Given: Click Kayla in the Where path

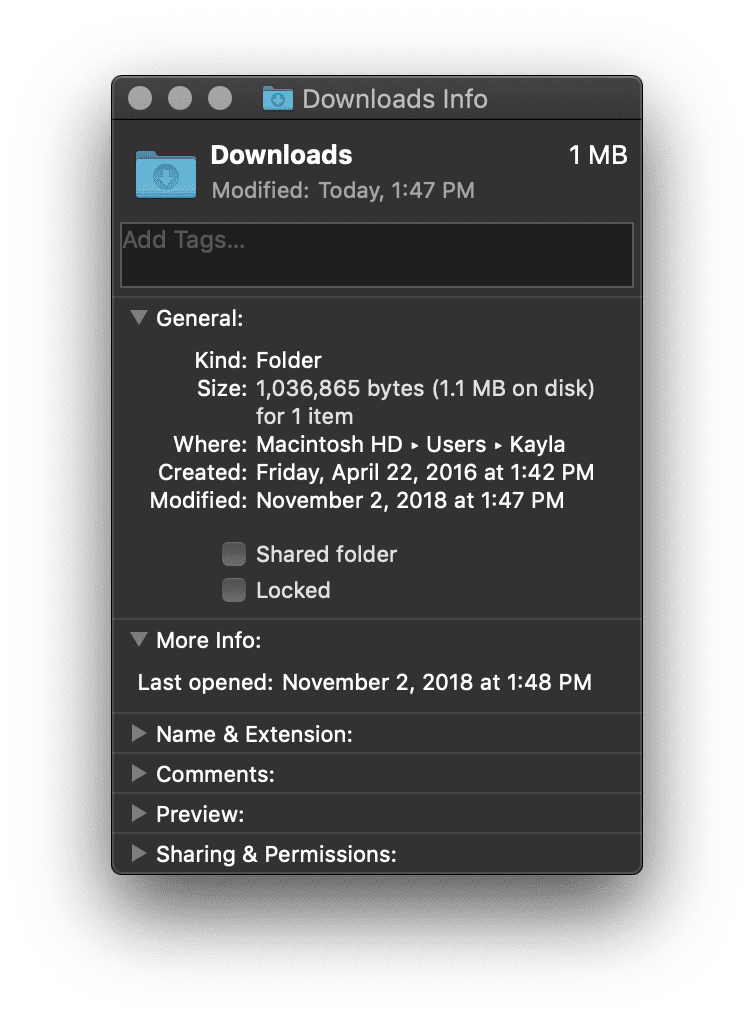Looking at the screenshot, I should 539,444.
